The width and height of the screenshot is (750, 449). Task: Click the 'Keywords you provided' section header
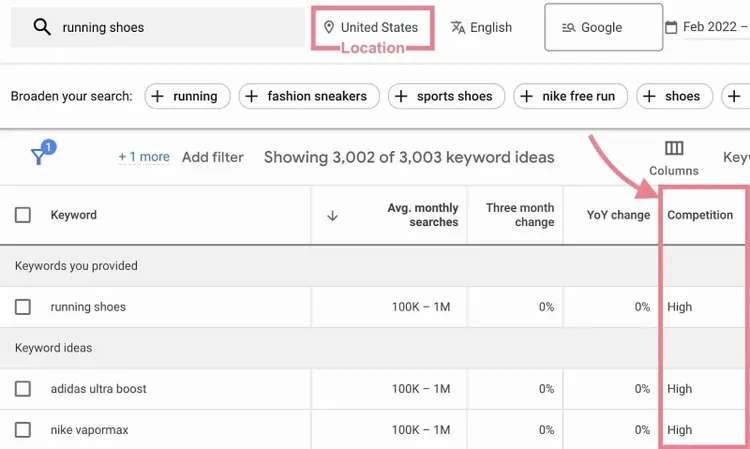76,266
